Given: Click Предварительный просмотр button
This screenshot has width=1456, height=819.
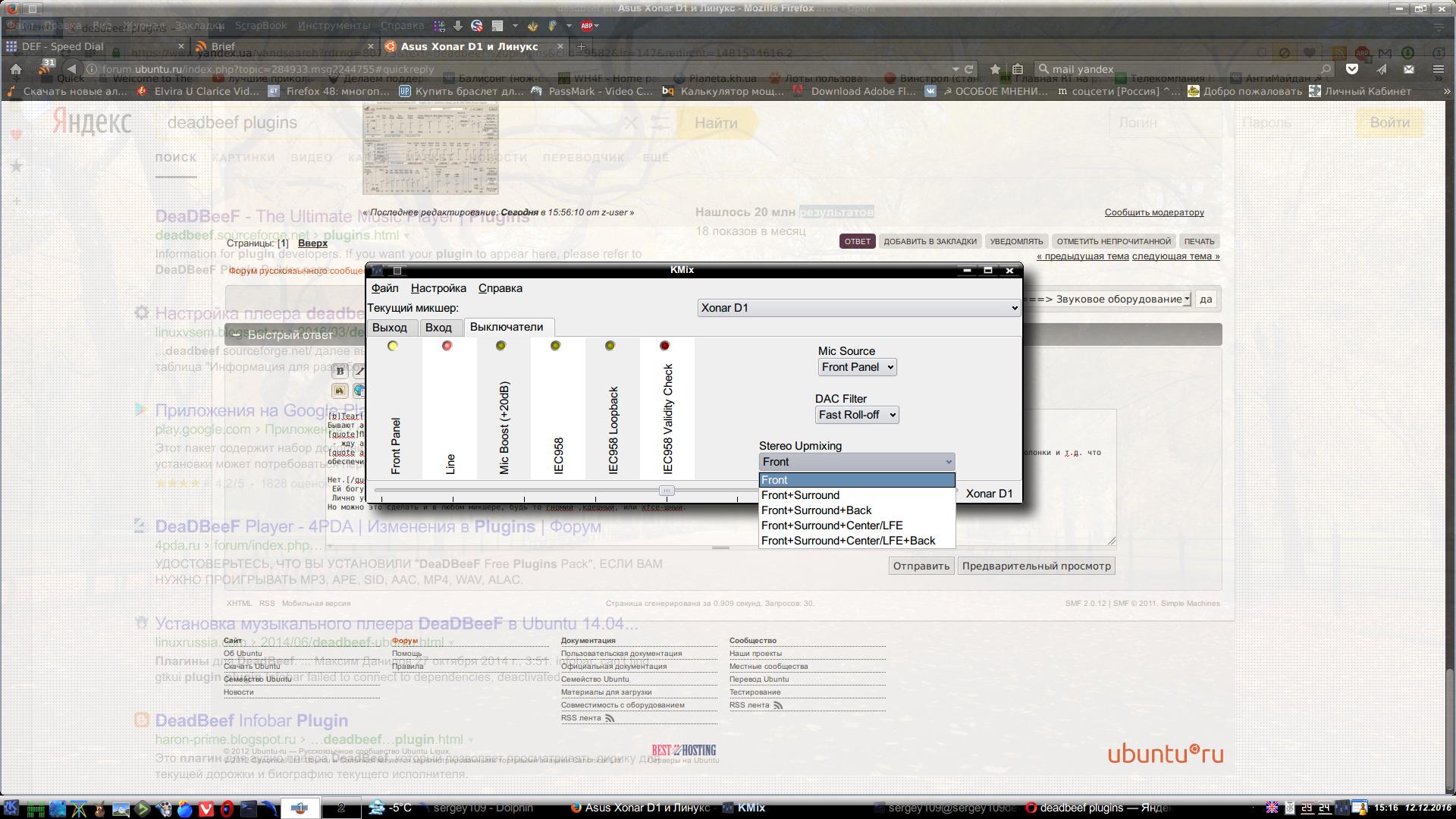Looking at the screenshot, I should tap(1036, 566).
